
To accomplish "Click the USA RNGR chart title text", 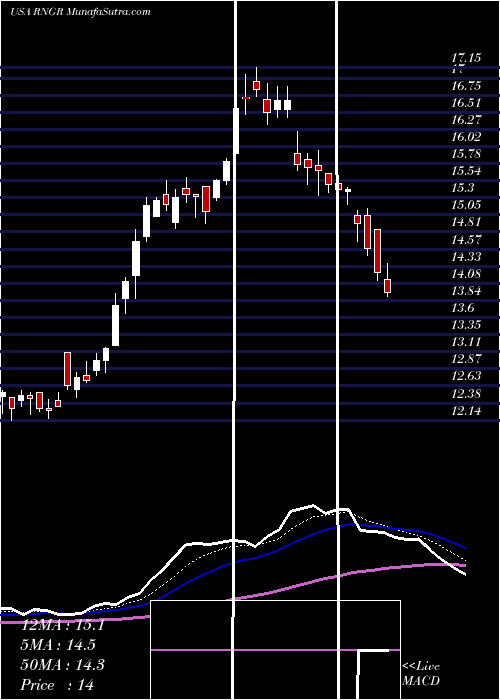I will click(x=80, y=12).
